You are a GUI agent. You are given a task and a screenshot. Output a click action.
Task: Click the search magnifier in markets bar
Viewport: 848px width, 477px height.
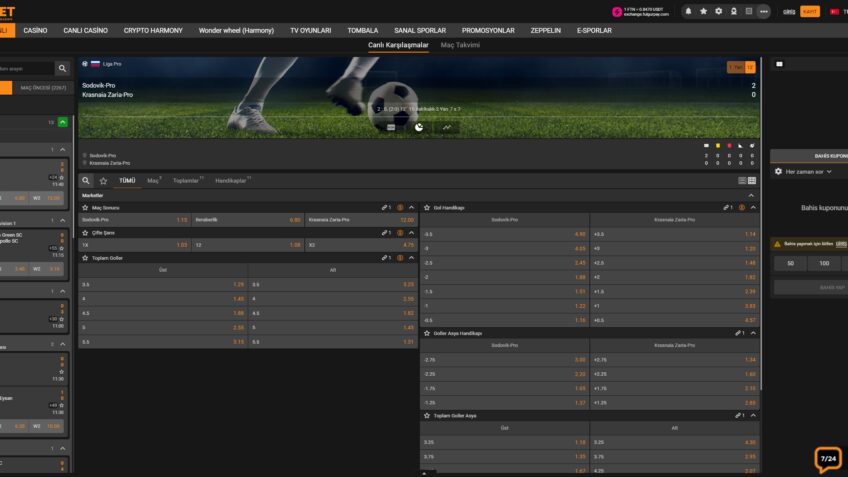(86, 181)
